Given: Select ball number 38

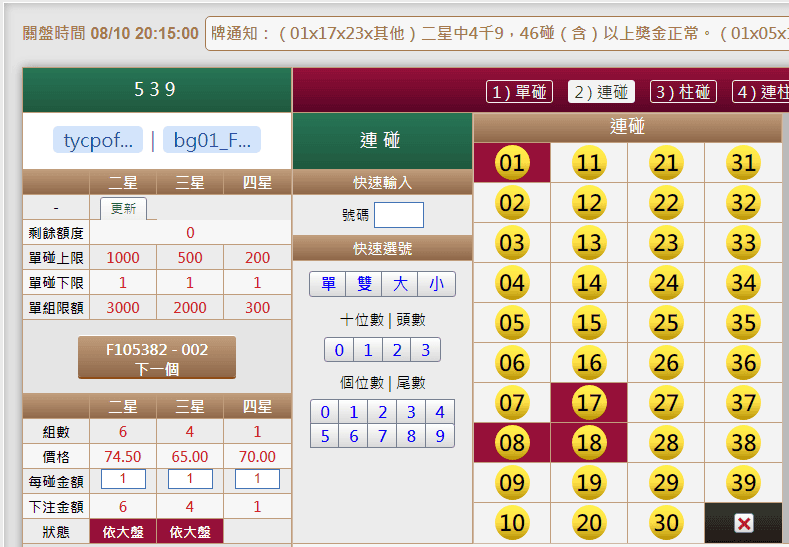Looking at the screenshot, I should [744, 443].
